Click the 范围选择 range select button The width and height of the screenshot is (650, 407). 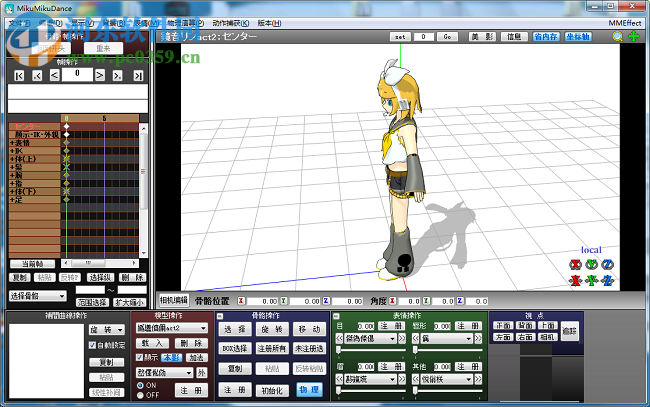(x=92, y=303)
